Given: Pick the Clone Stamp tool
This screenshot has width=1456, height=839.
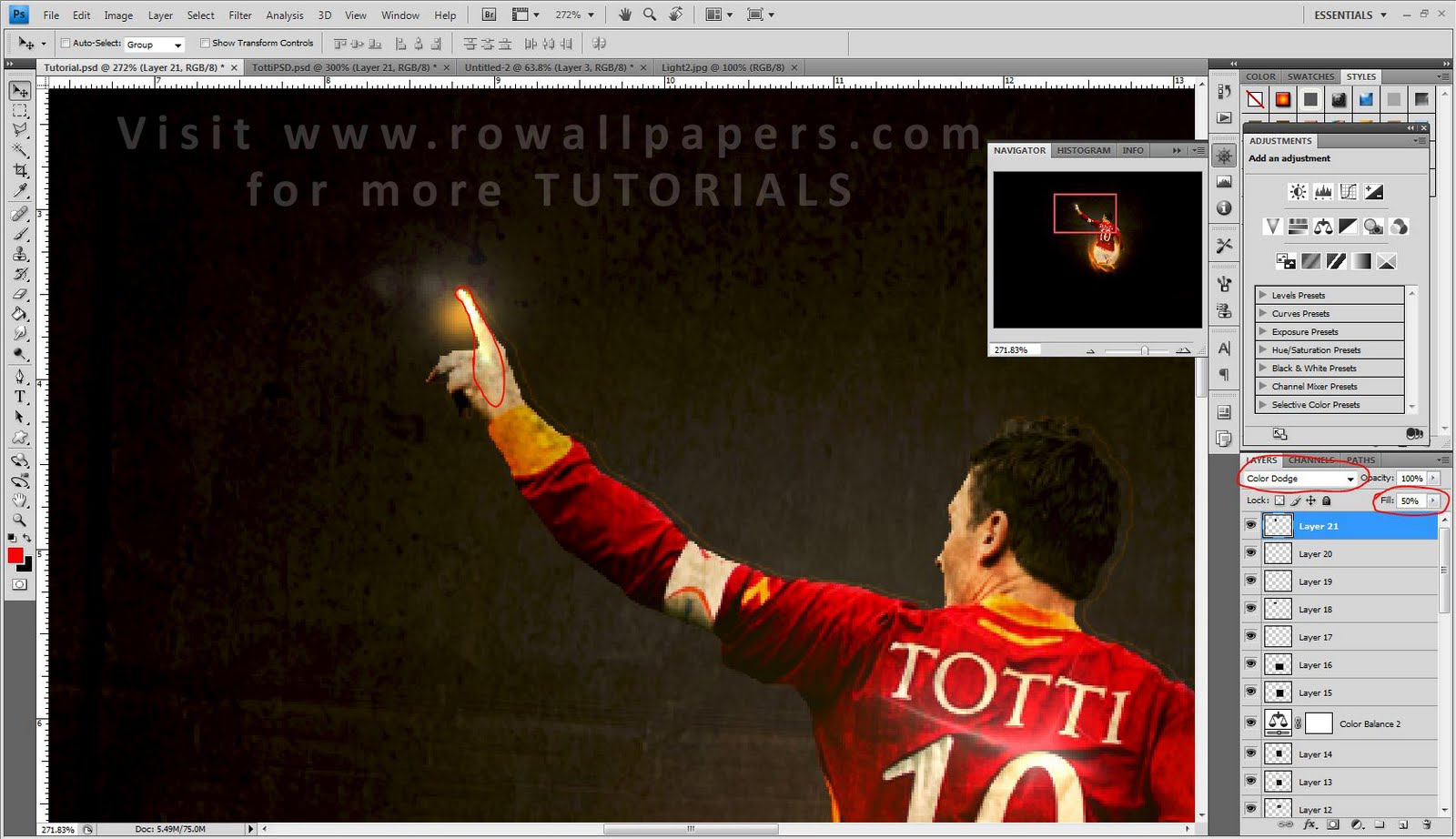Looking at the screenshot, I should point(20,254).
